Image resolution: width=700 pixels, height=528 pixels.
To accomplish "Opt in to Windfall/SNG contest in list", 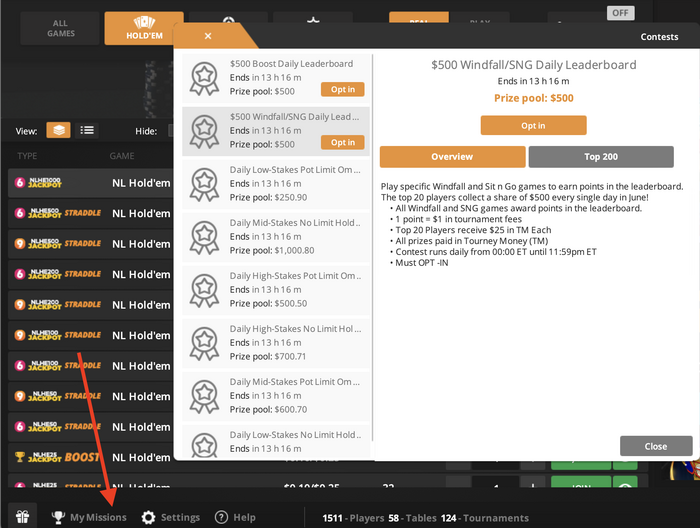I will tap(342, 142).
